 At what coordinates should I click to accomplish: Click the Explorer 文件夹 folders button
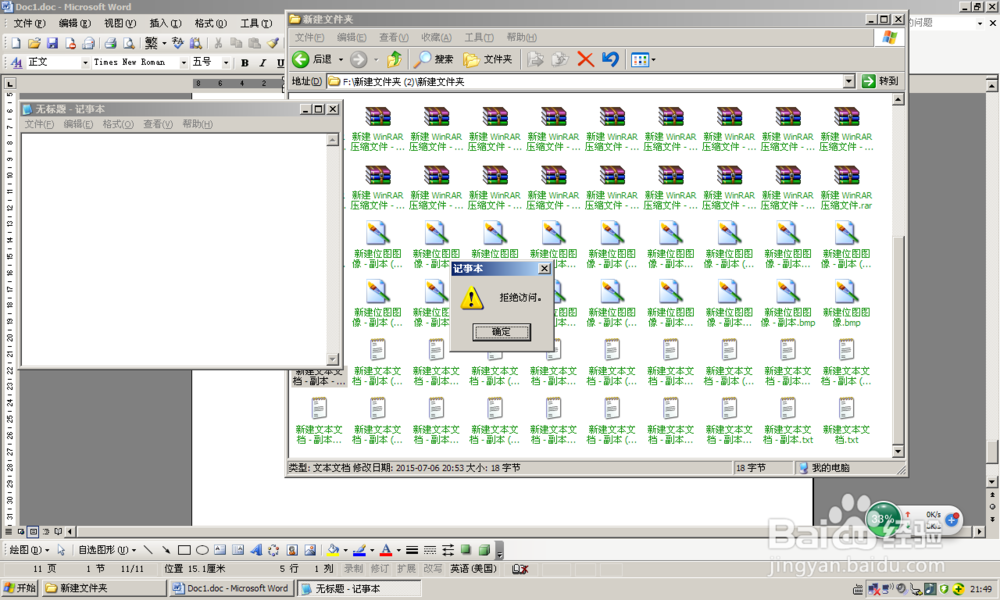(488, 59)
